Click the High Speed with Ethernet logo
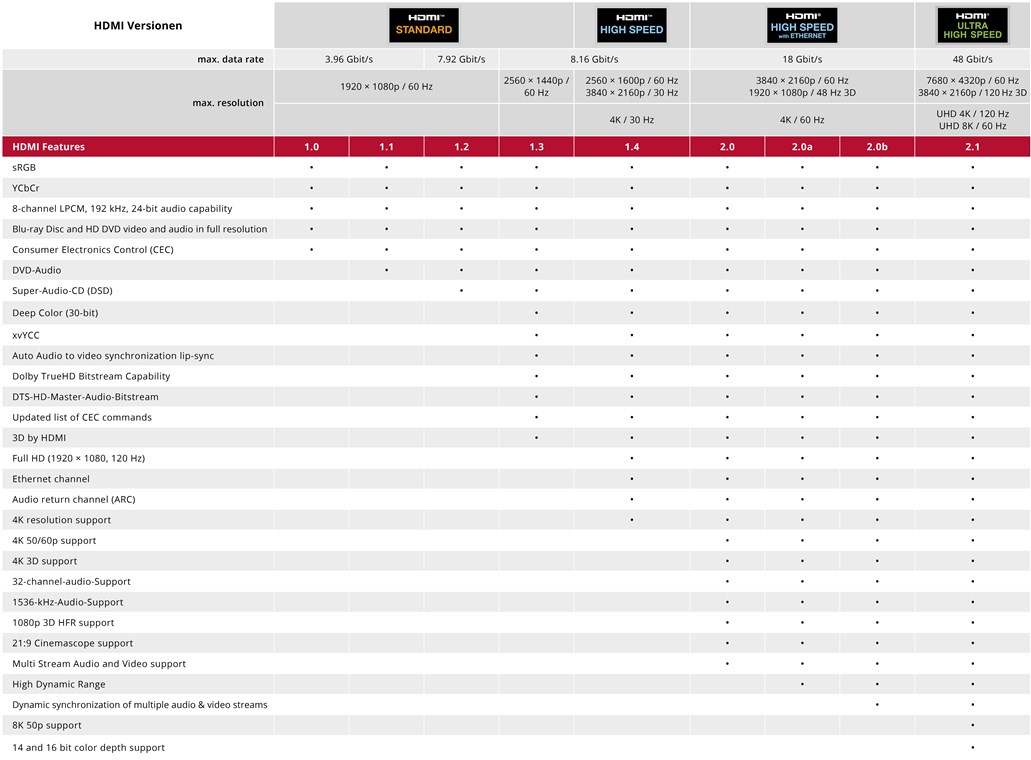This screenshot has width=1031, height=760. point(802,25)
